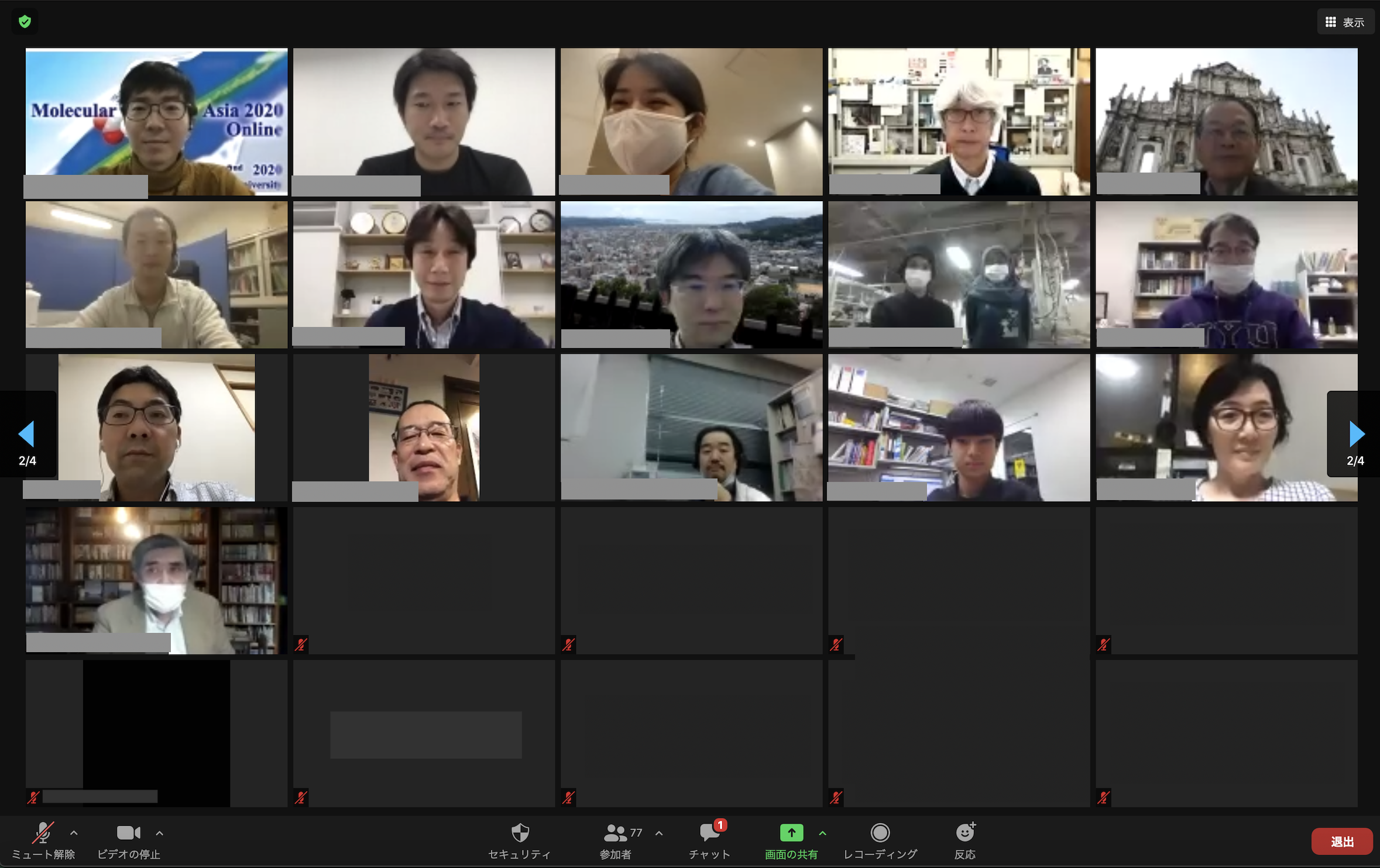Screen dimensions: 1380x868
Task: Select Molecular Asia 2020 Online participant tile
Action: pos(156,122)
